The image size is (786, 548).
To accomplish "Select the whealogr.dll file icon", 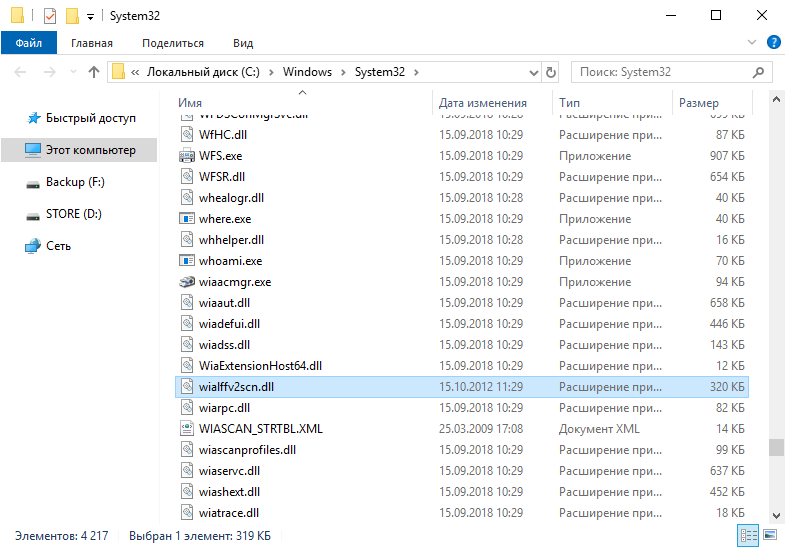I will [187, 198].
